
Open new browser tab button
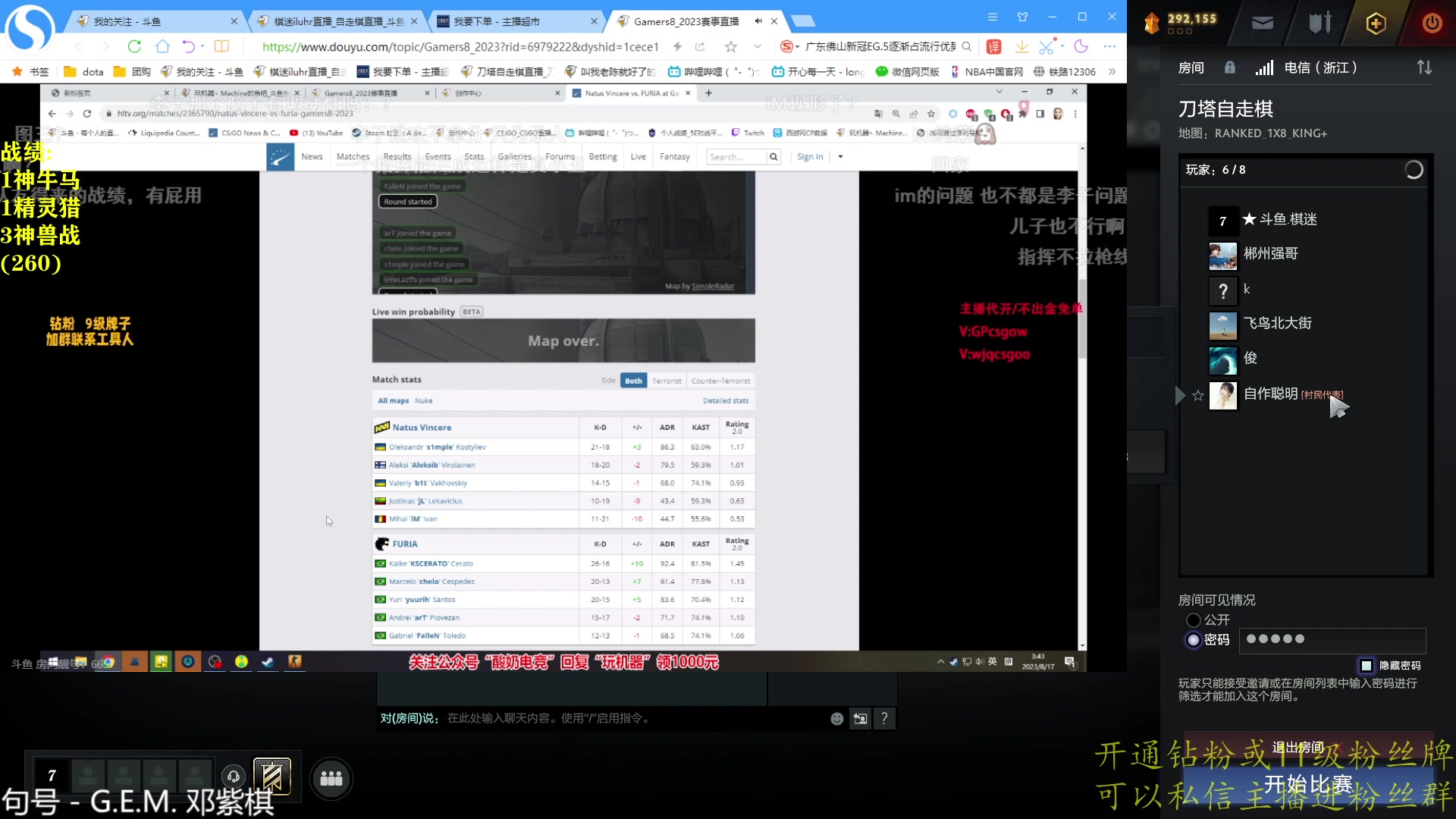[802, 22]
